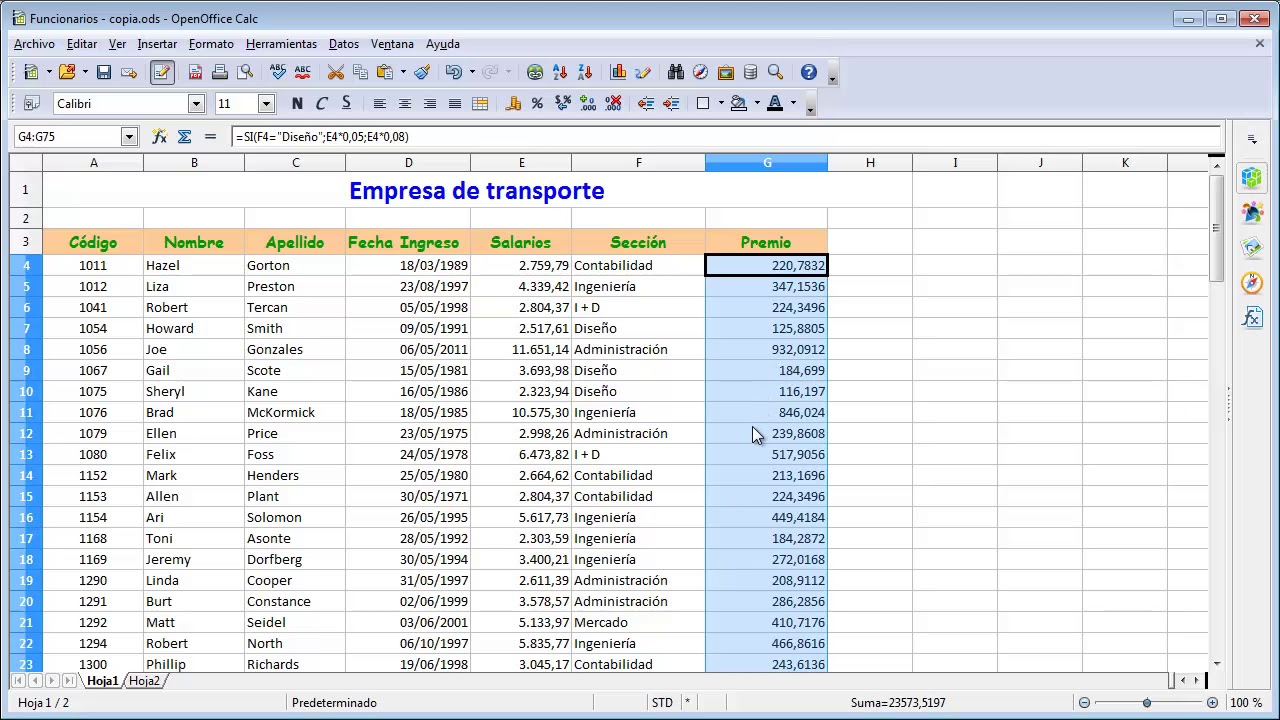
Task: Click the Sum sigma button
Action: coord(184,137)
